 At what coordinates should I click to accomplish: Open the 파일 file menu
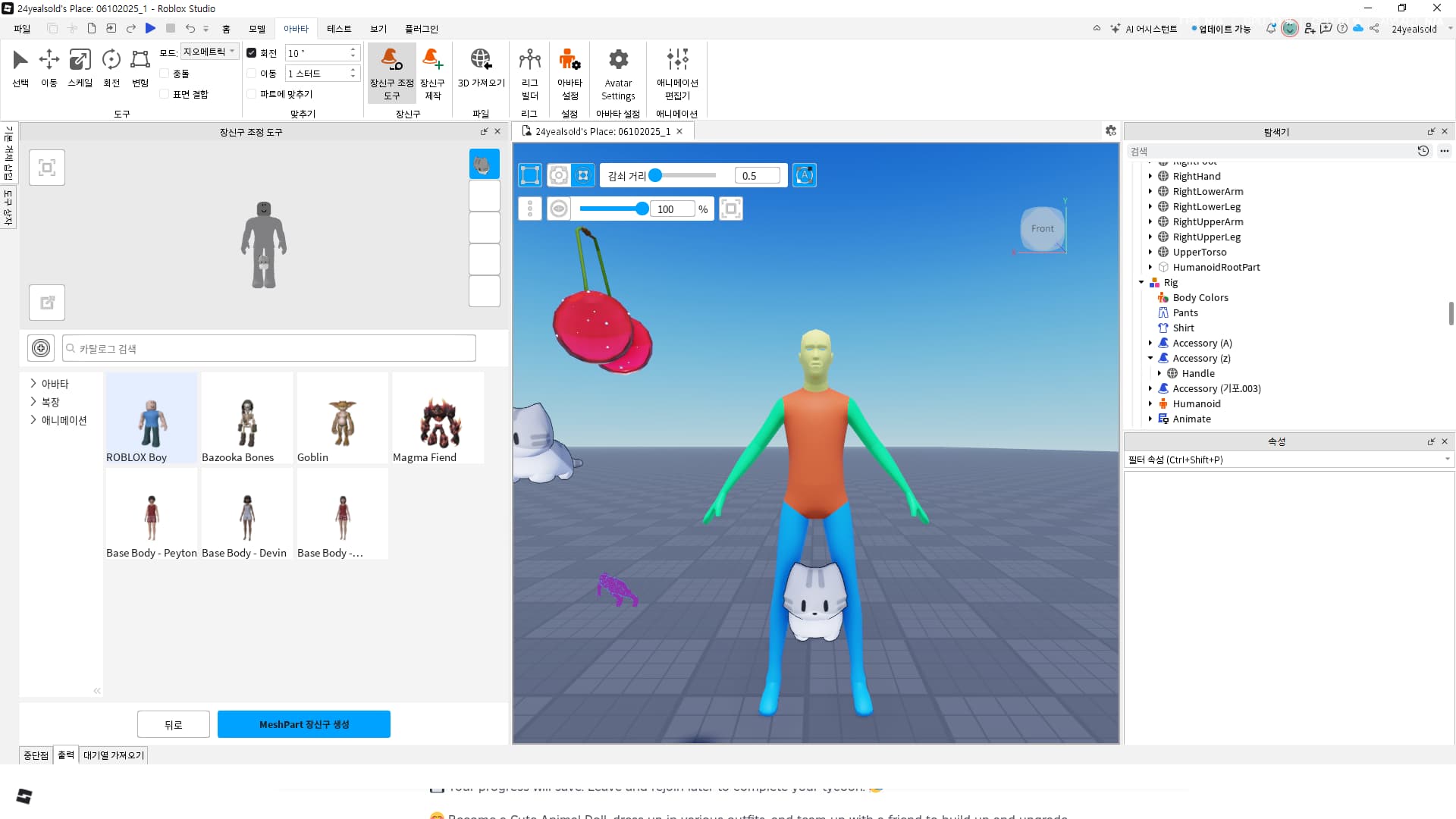tap(22, 29)
